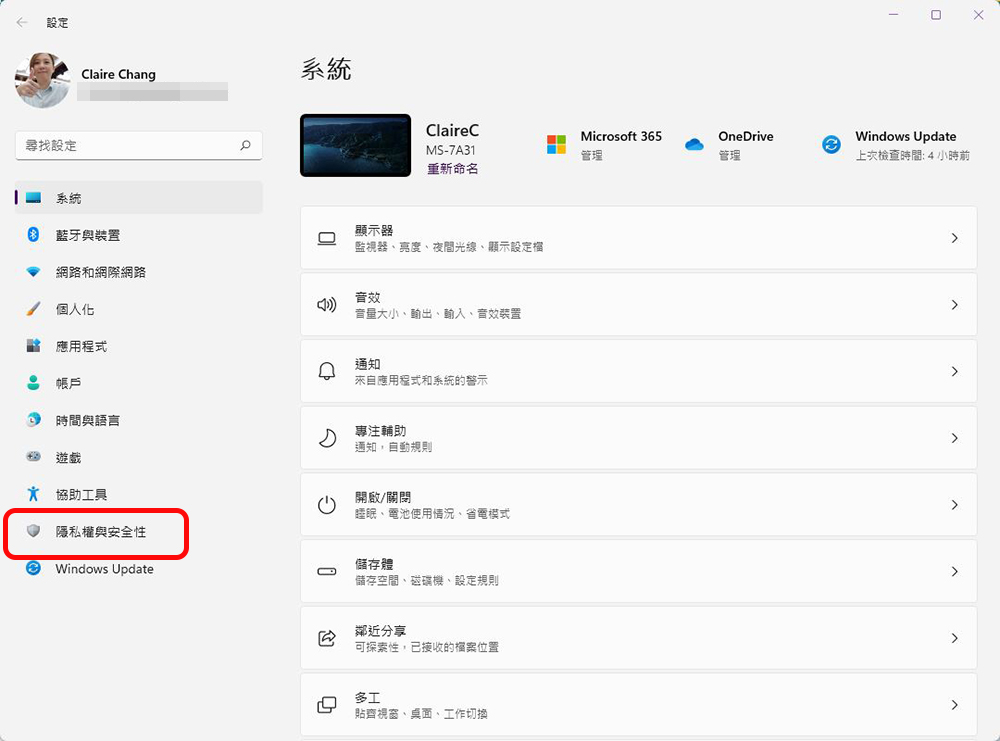Open 藍牙與裝置 settings
The height and width of the screenshot is (741, 1000).
(x=138, y=235)
